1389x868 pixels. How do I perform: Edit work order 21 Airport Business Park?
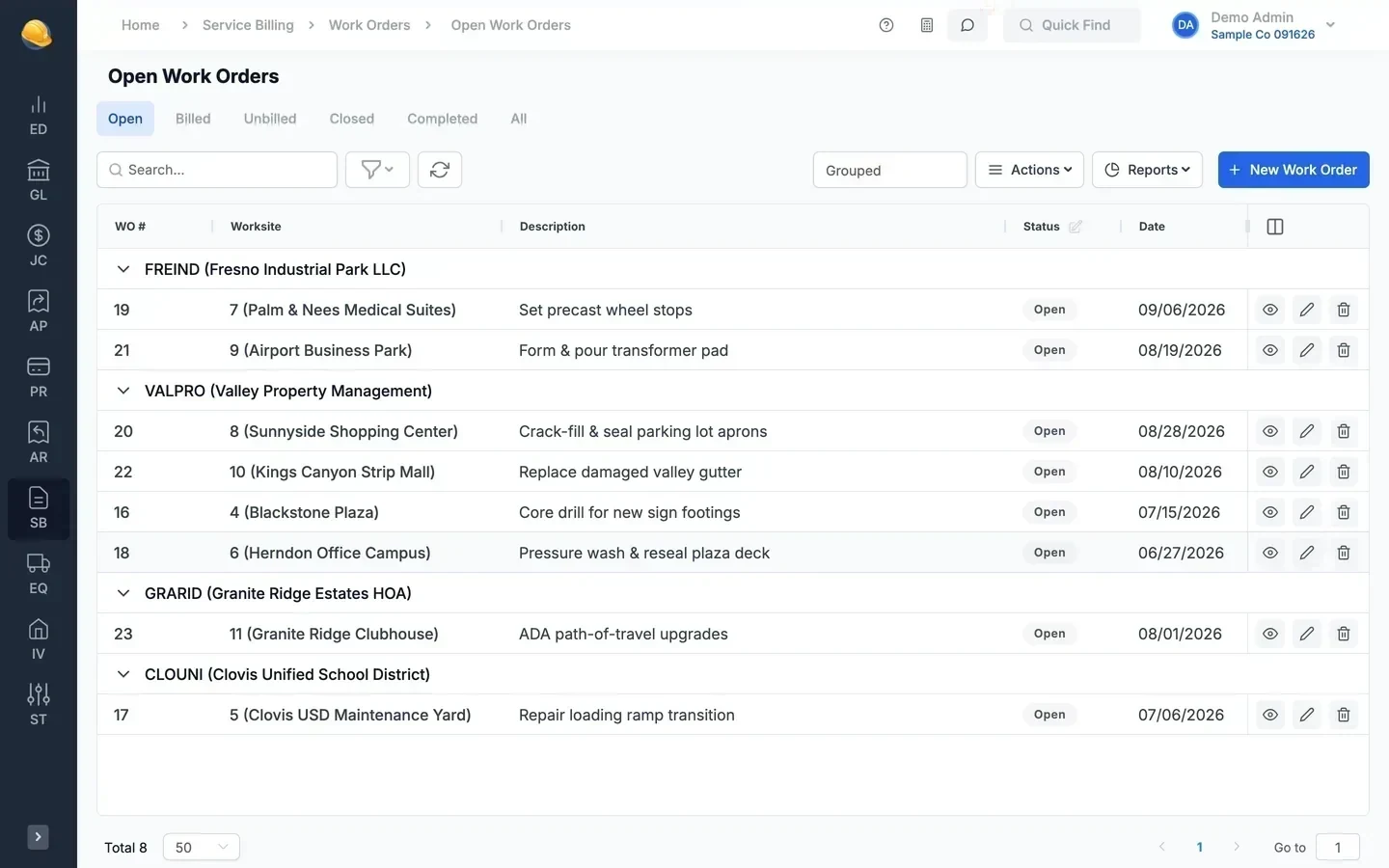pos(1307,350)
